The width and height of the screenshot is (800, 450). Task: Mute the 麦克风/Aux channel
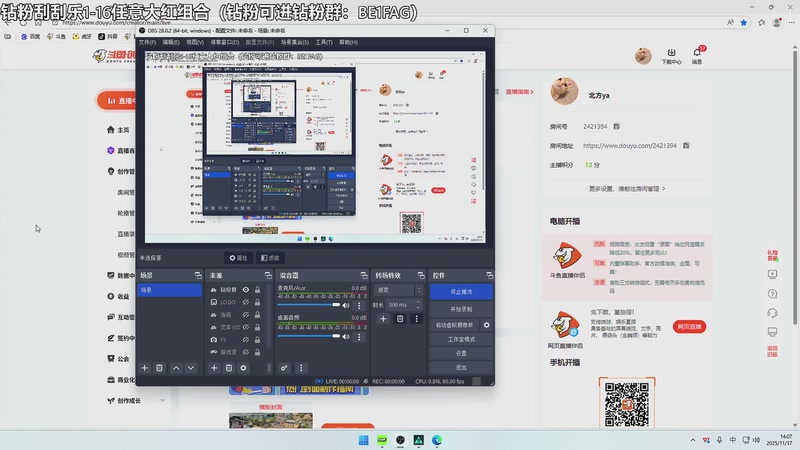[x=346, y=306]
